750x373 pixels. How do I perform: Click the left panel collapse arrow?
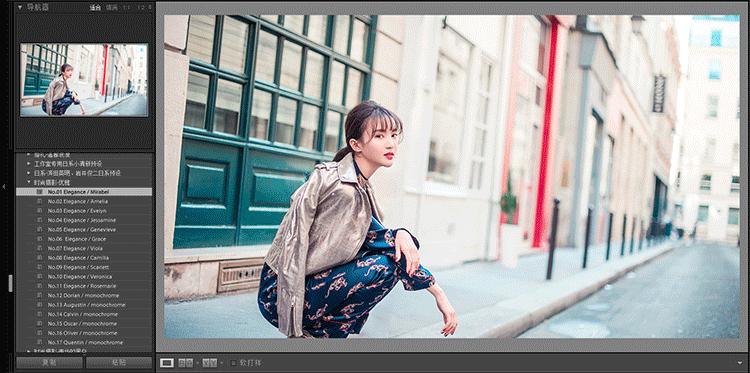pos(3,186)
